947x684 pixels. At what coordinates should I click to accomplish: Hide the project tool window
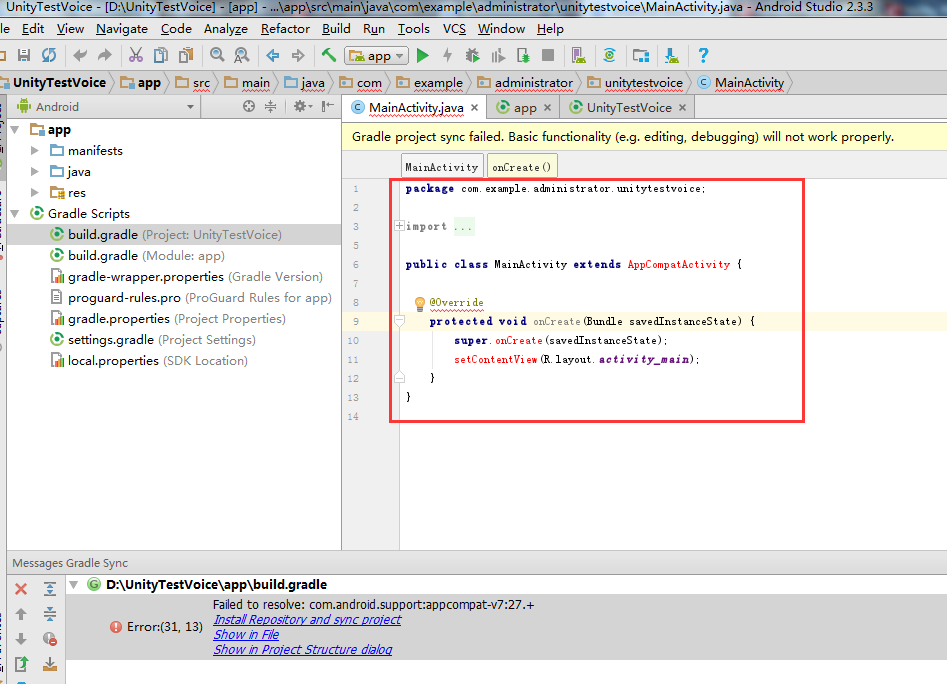pos(327,106)
